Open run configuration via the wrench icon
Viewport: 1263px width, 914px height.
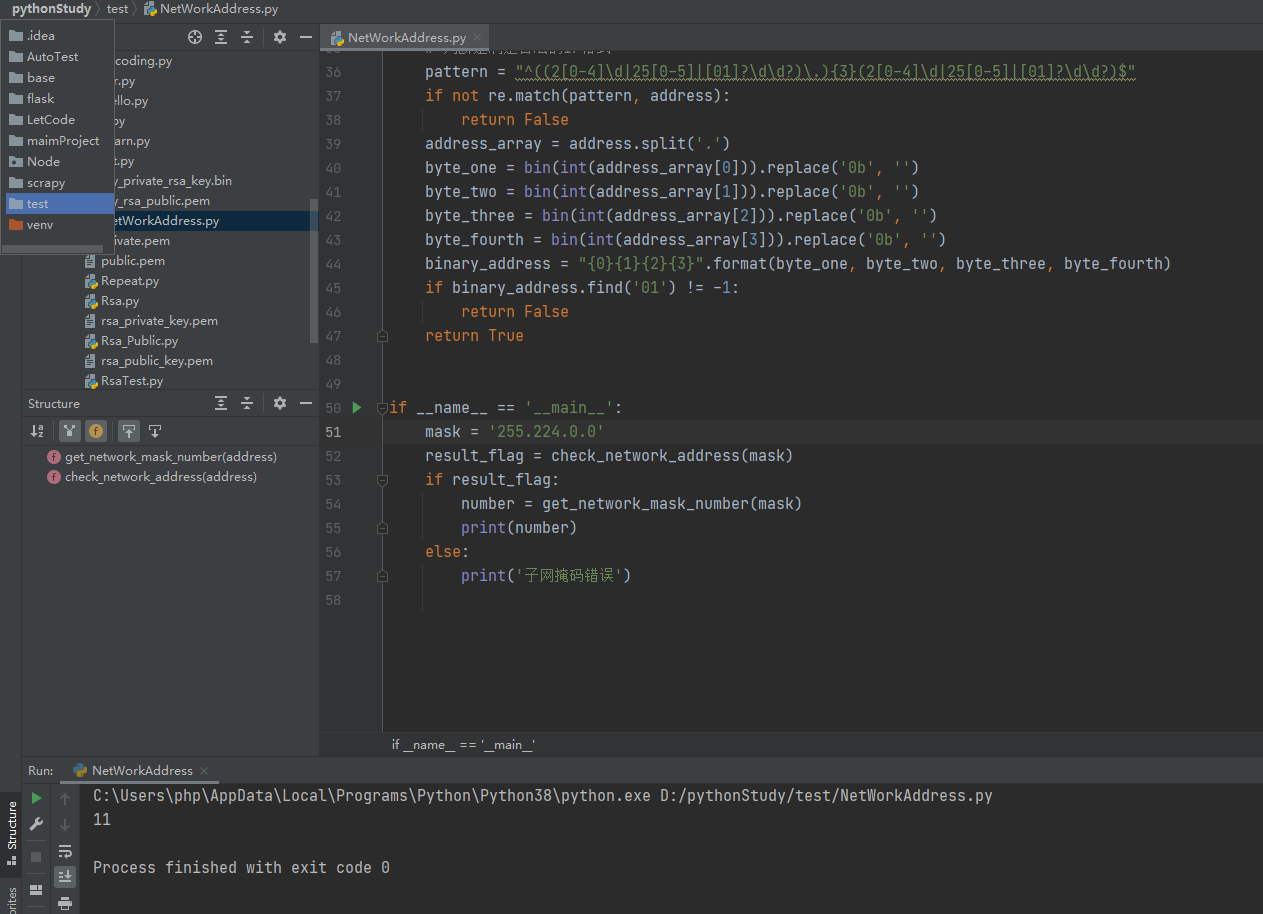[36, 825]
